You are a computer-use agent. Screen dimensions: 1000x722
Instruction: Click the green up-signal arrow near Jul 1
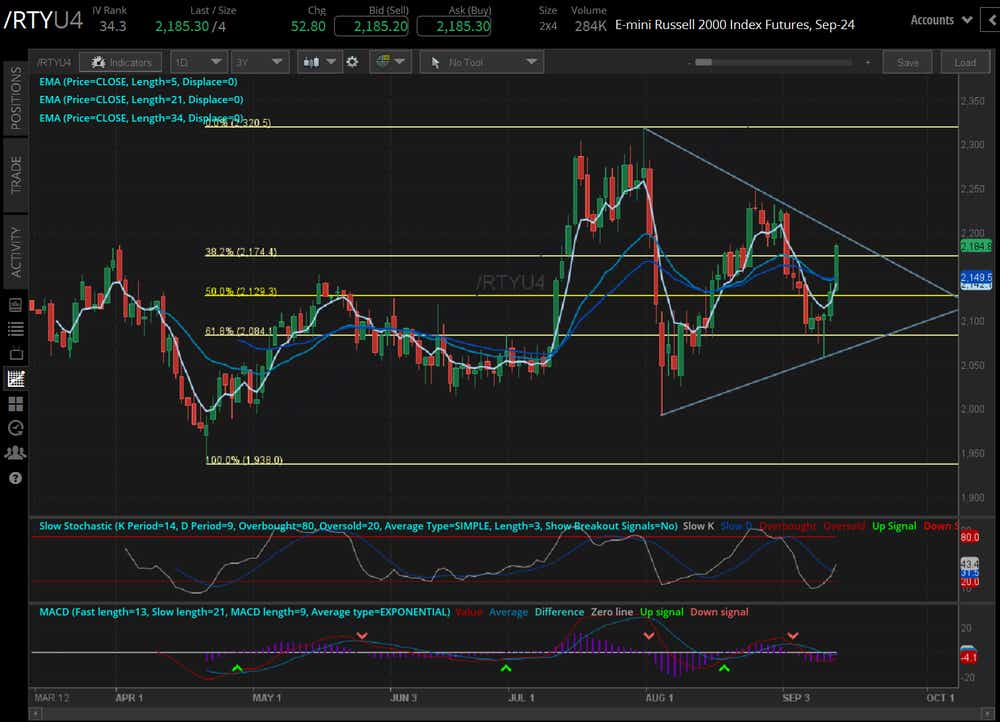pos(506,668)
